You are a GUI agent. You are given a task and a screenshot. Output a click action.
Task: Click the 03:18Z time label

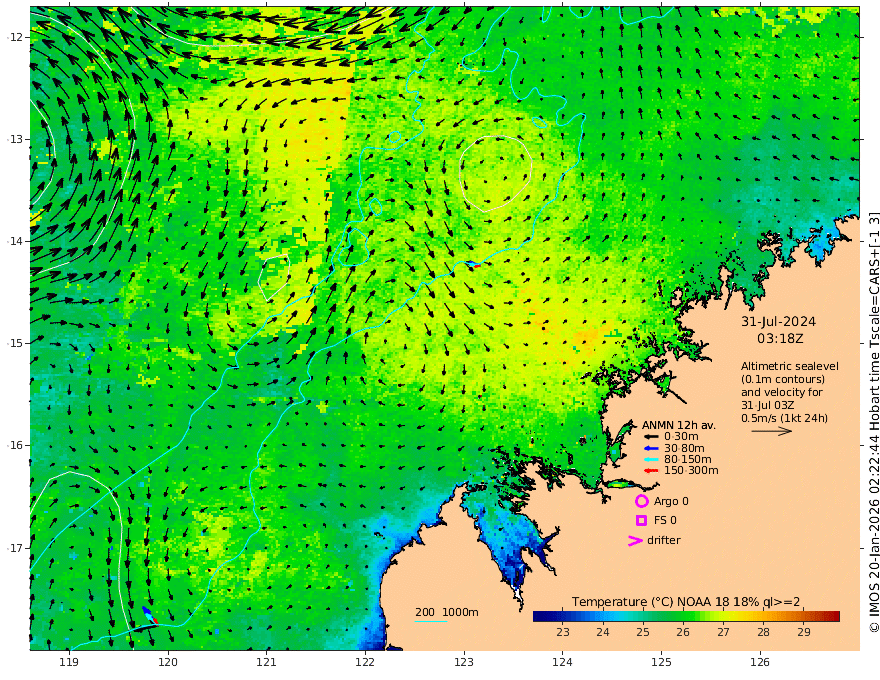tap(780, 339)
